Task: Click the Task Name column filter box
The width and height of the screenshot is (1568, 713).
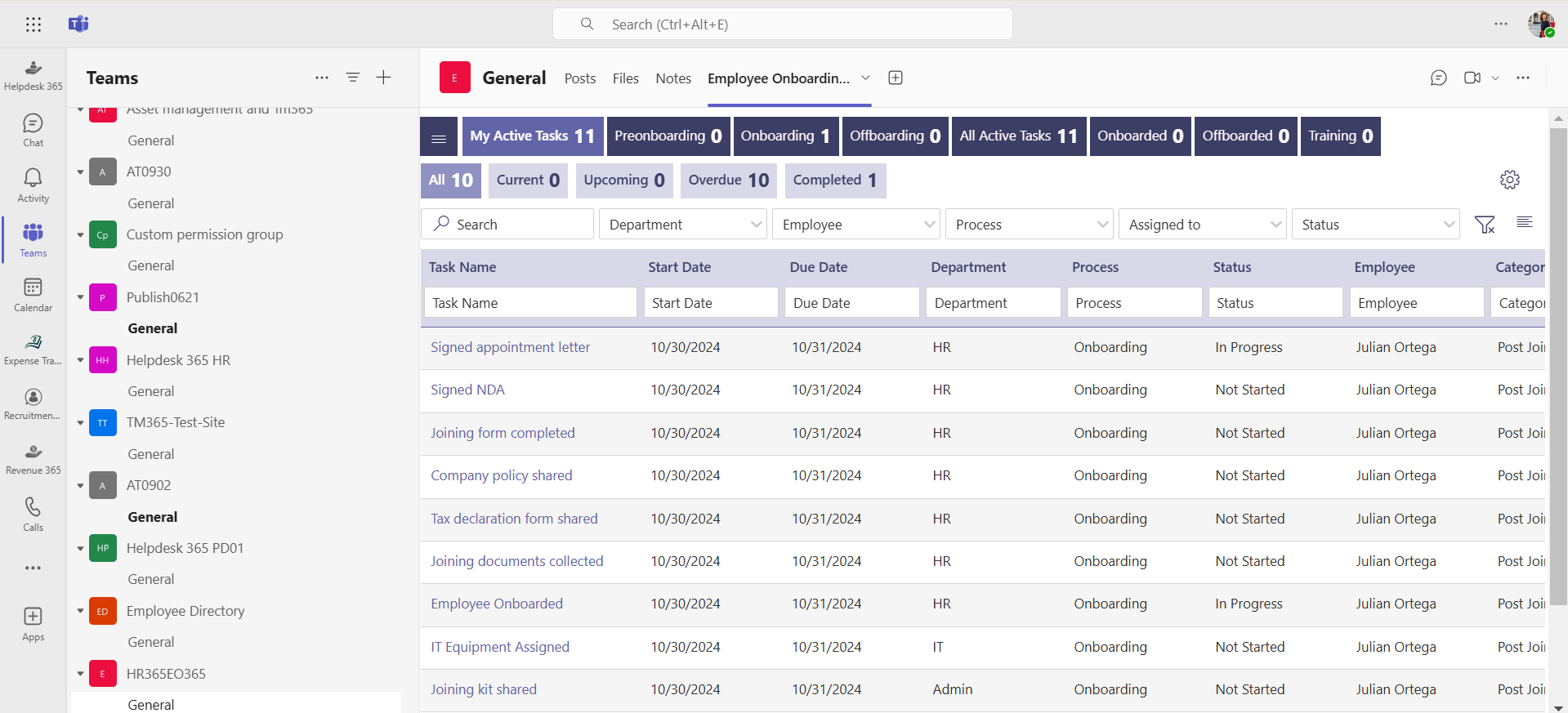Action: (x=530, y=303)
